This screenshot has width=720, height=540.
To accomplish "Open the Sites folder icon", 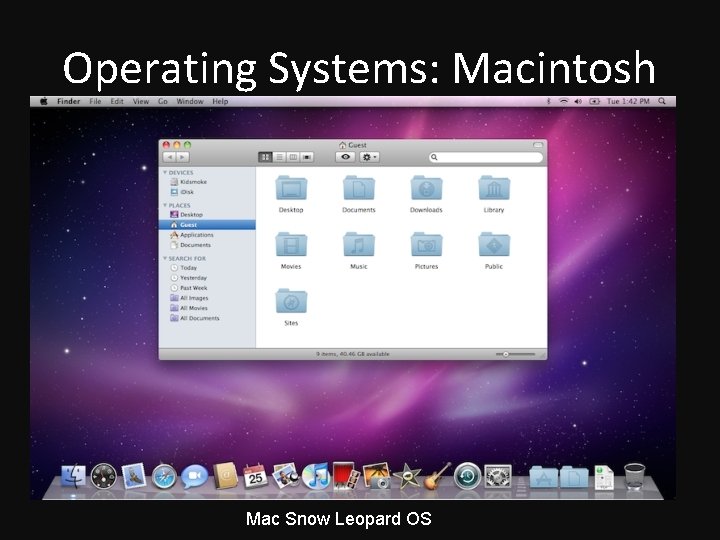I will (291, 301).
